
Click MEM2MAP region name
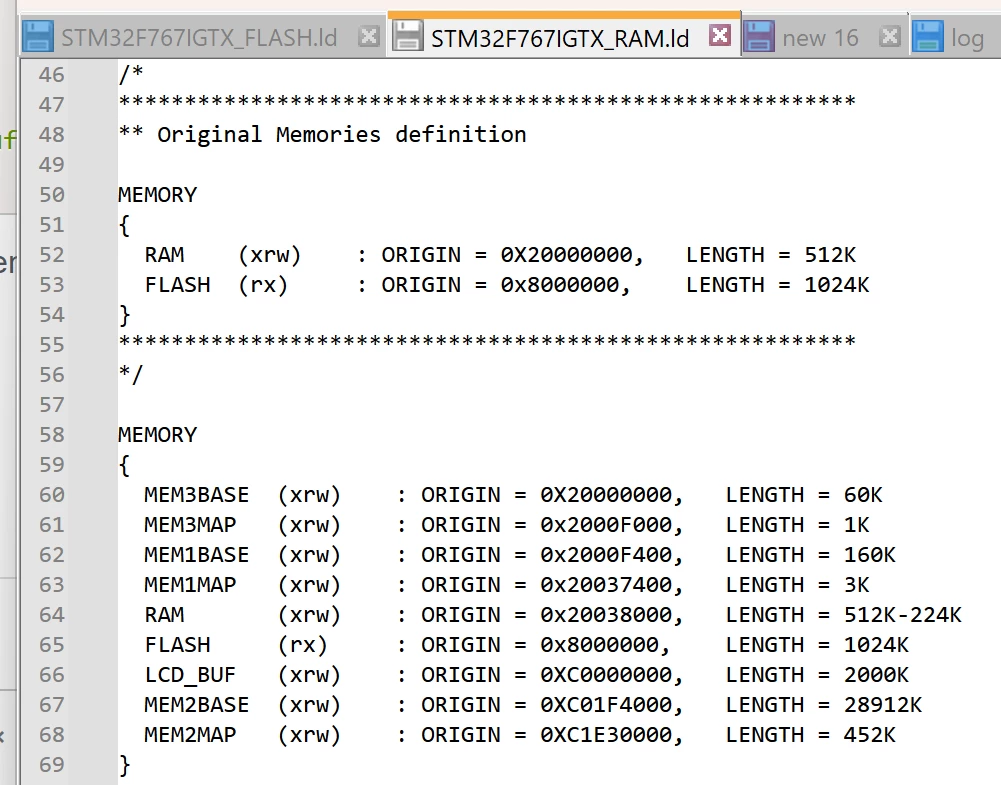(x=190, y=735)
